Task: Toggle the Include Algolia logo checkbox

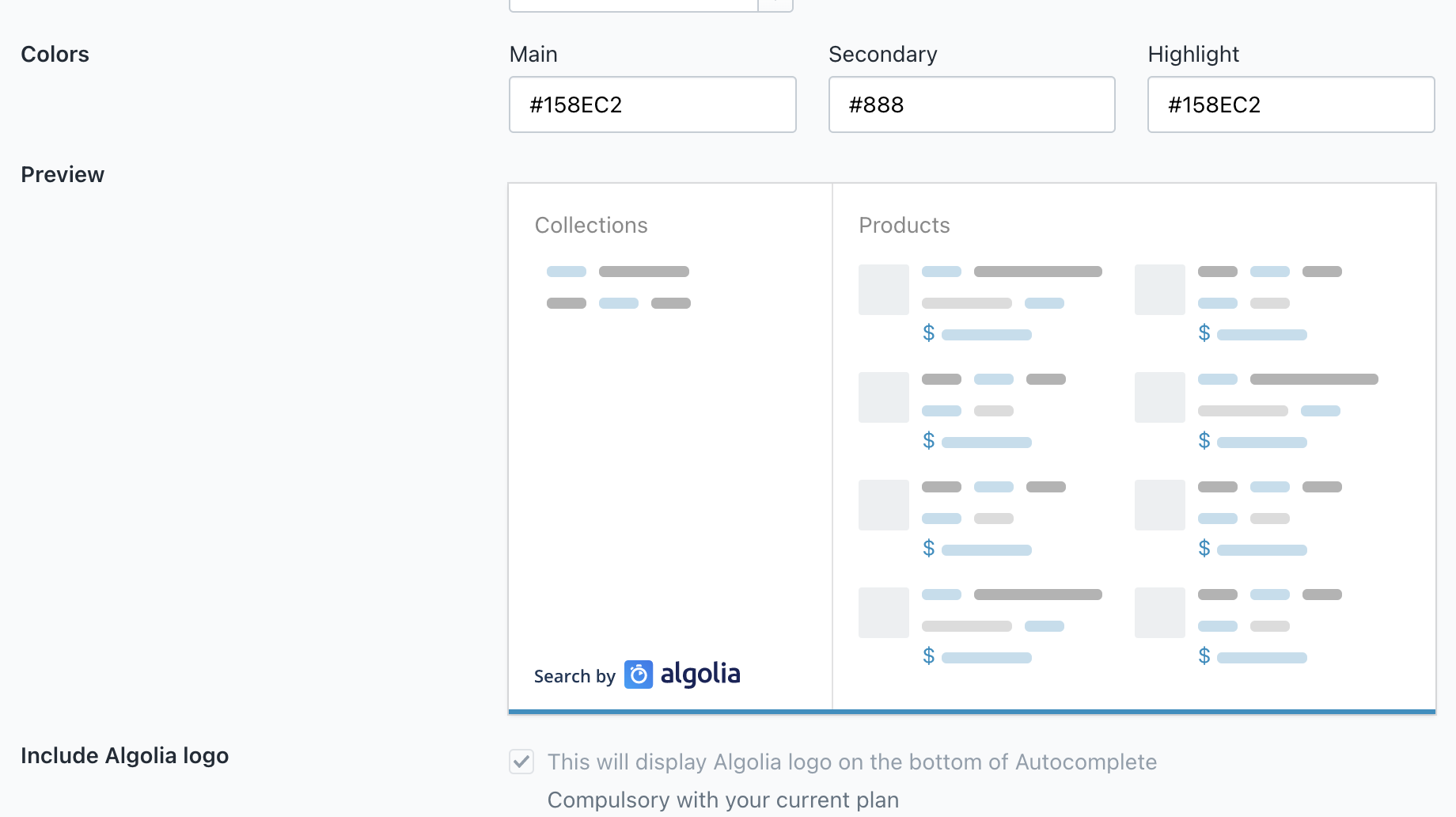Action: [521, 762]
